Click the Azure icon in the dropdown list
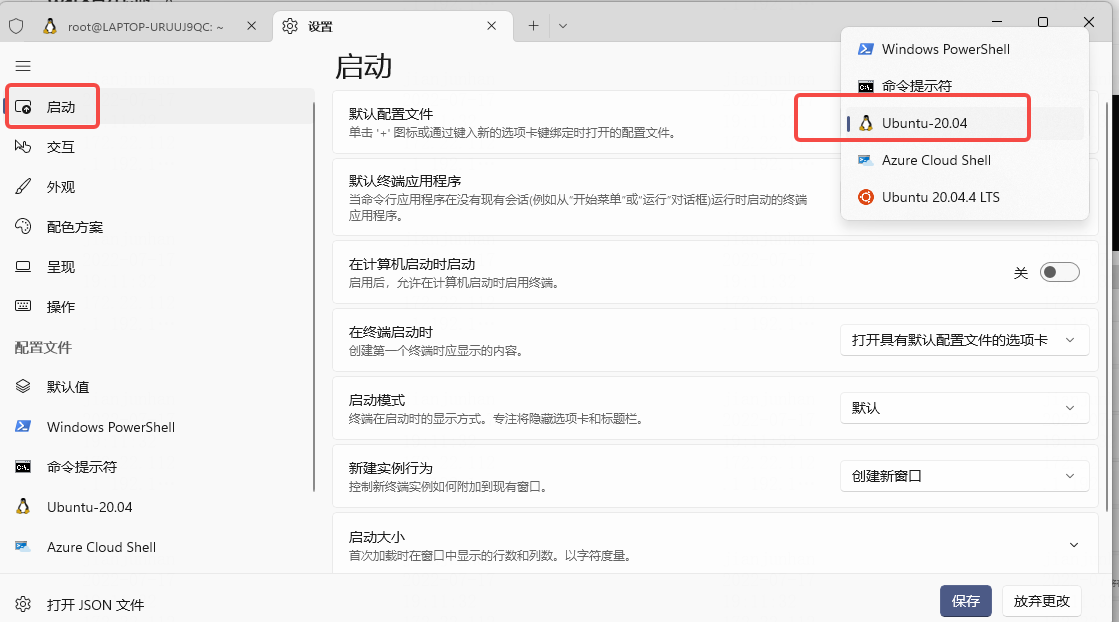The width and height of the screenshot is (1119, 622). 866,160
